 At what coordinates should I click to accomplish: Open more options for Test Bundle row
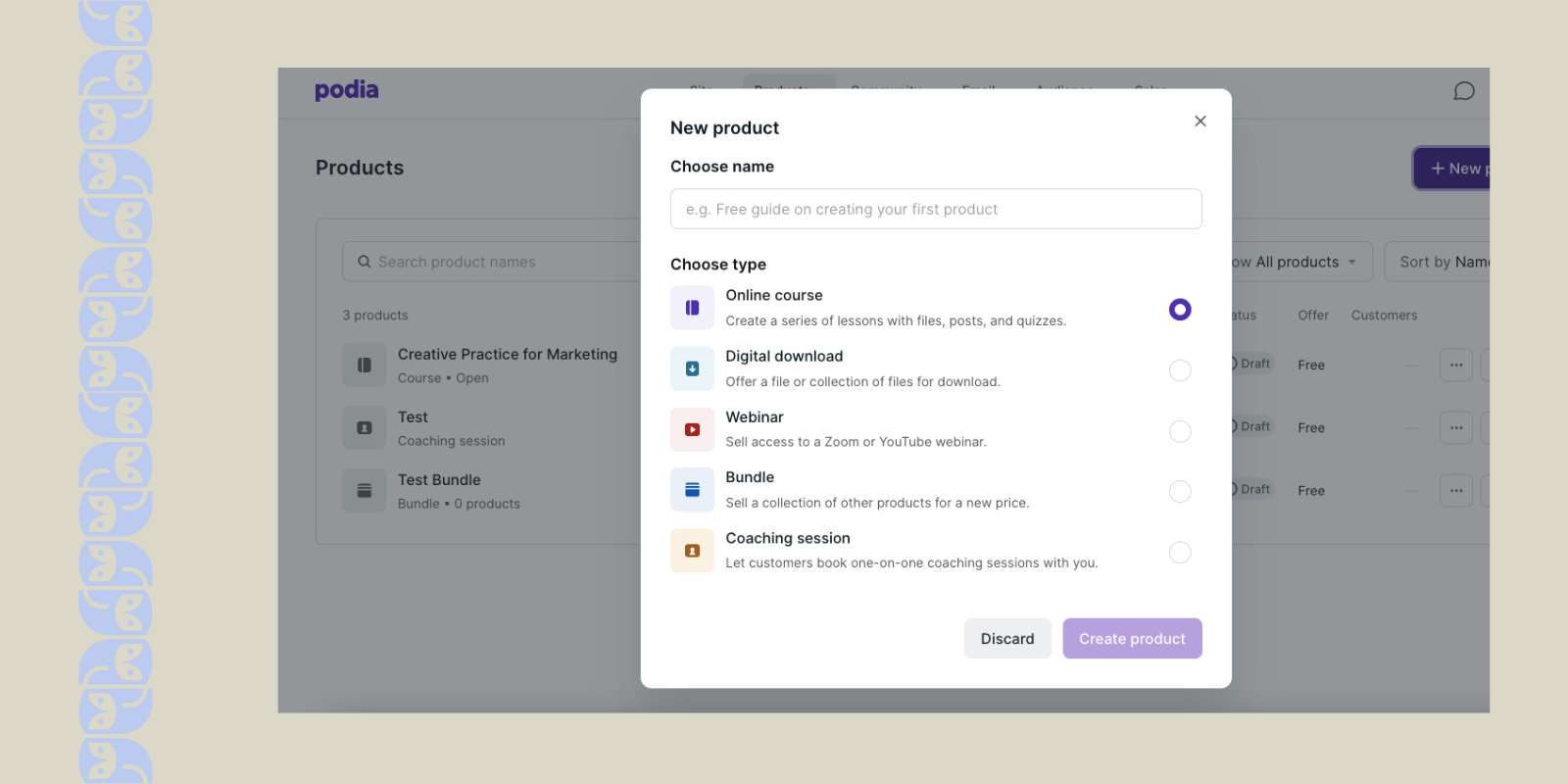[1456, 490]
